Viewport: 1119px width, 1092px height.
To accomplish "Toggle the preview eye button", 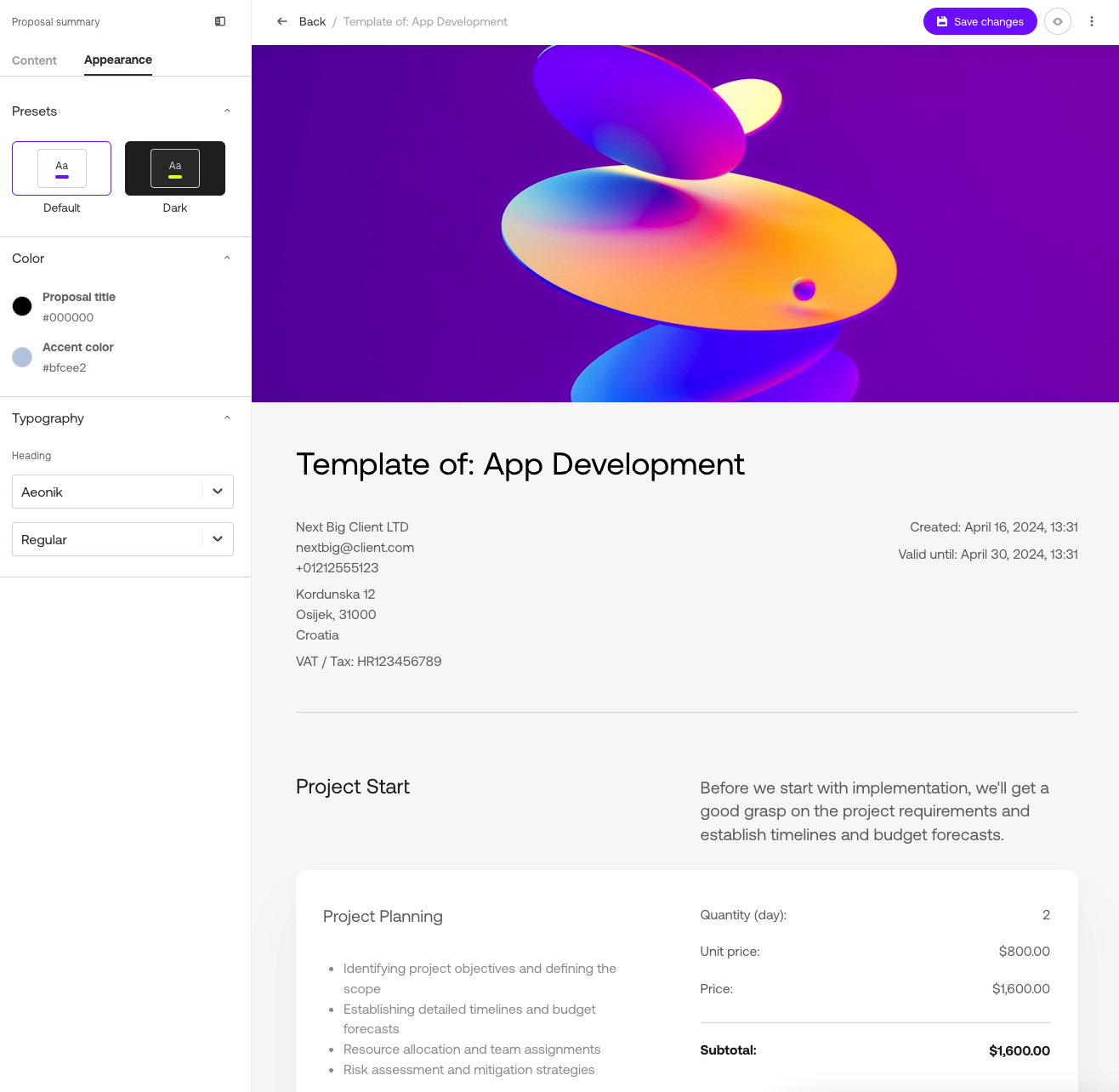I will 1058,21.
